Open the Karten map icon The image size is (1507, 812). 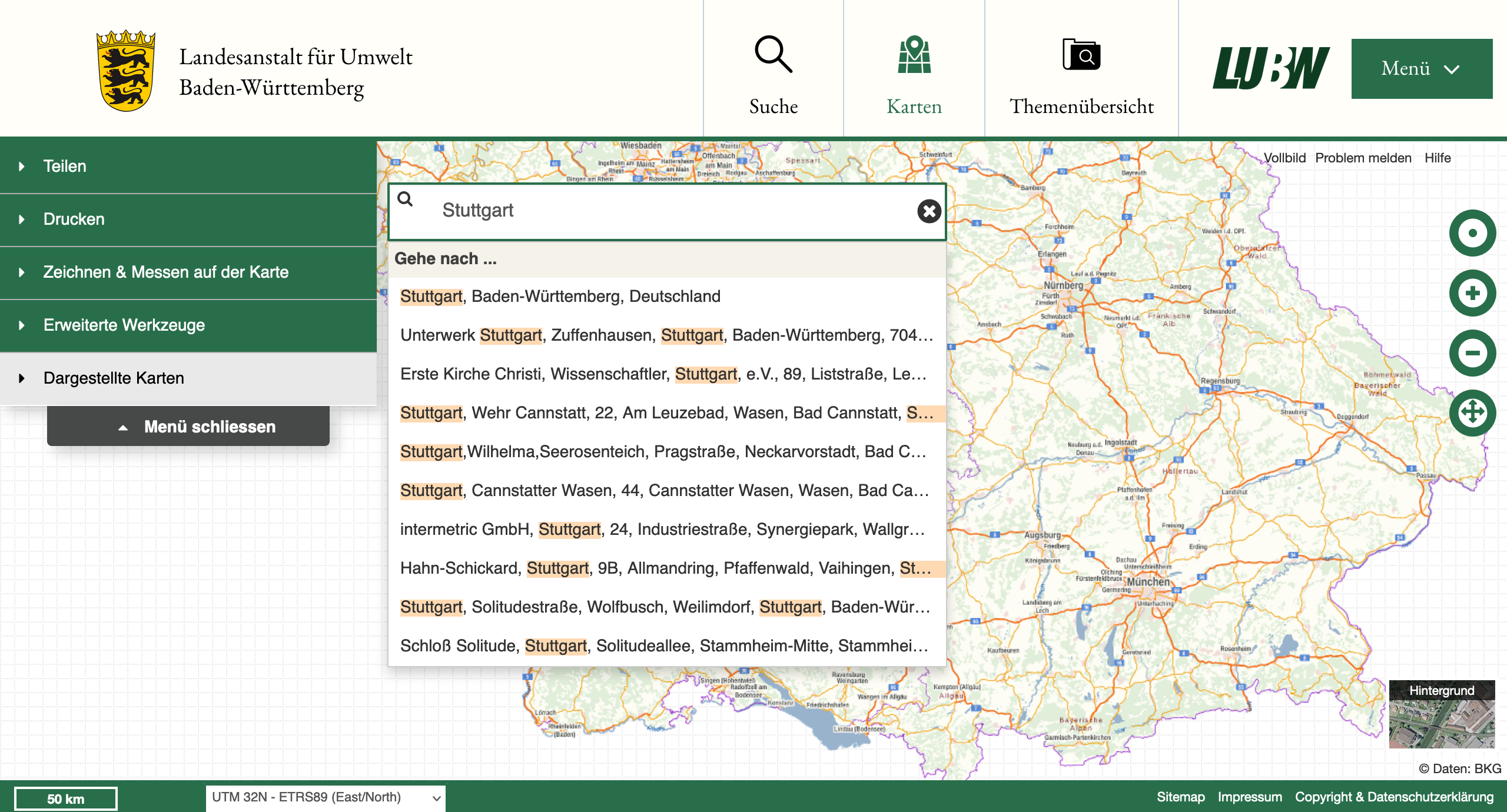tap(914, 55)
